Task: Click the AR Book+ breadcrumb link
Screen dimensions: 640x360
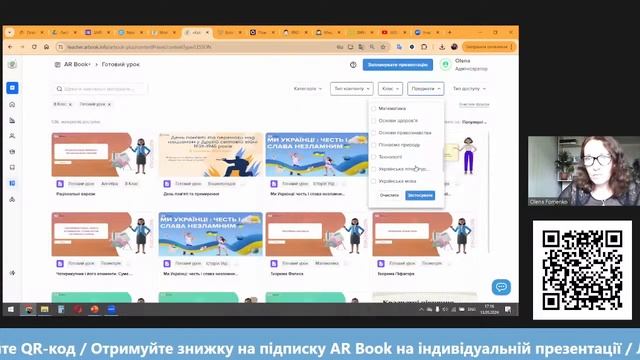Action: click(x=77, y=64)
